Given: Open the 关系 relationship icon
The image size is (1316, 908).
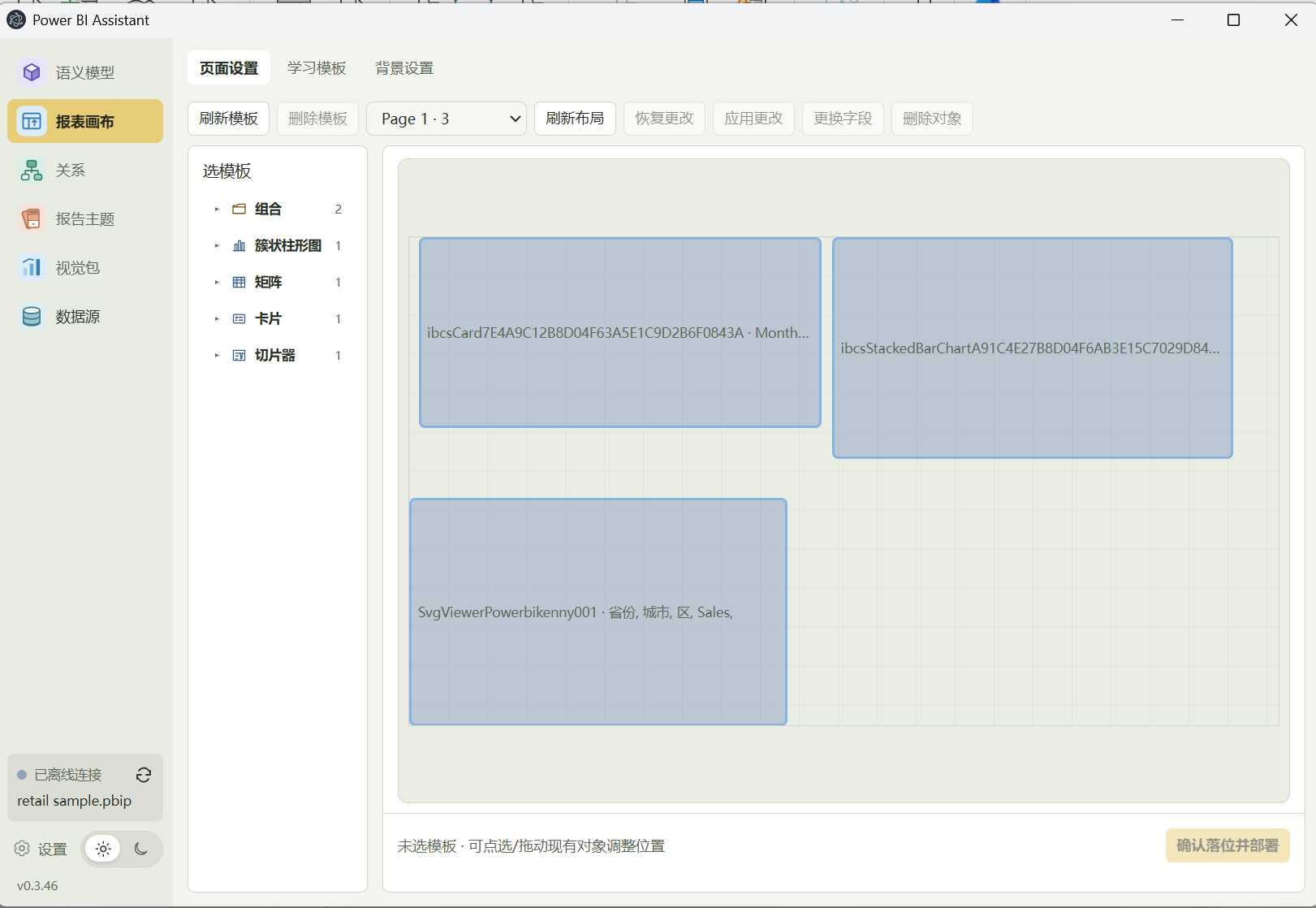Looking at the screenshot, I should pyautogui.click(x=32, y=171).
